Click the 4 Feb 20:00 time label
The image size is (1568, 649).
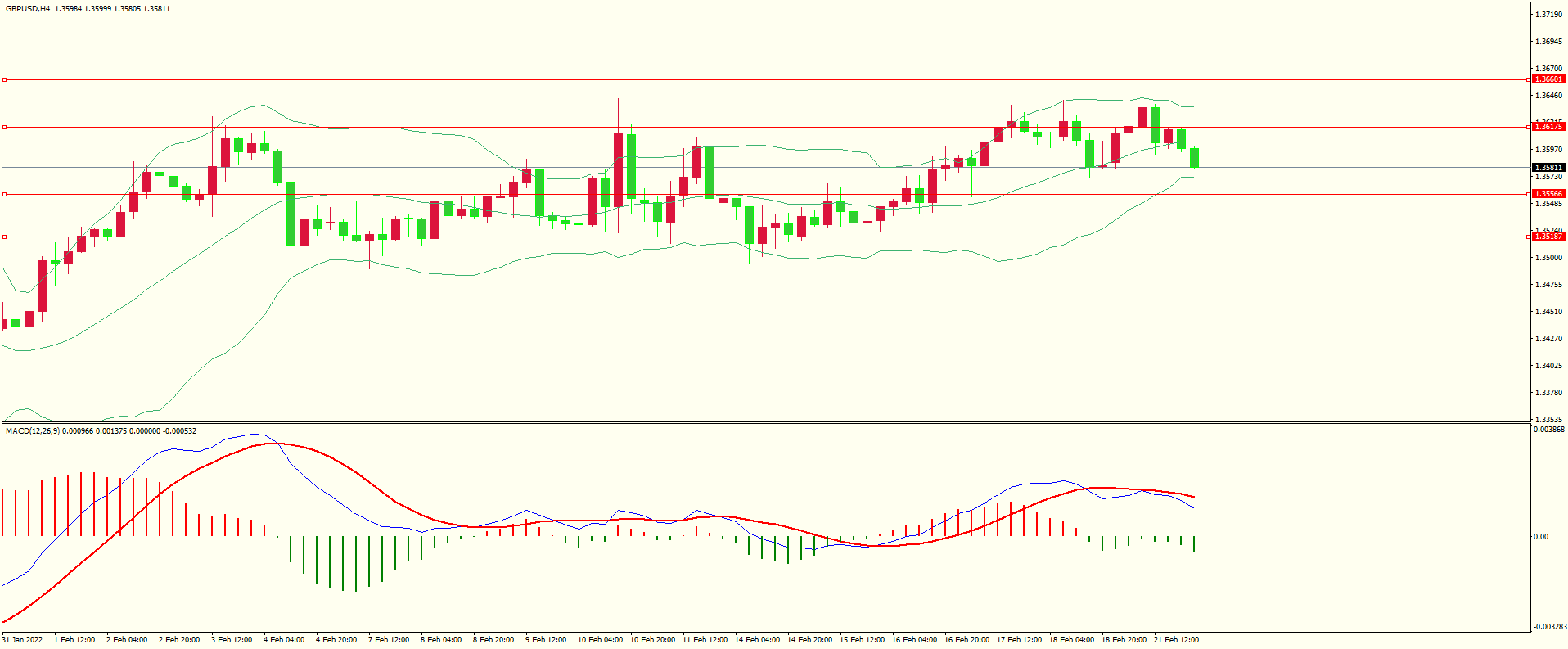point(336,640)
